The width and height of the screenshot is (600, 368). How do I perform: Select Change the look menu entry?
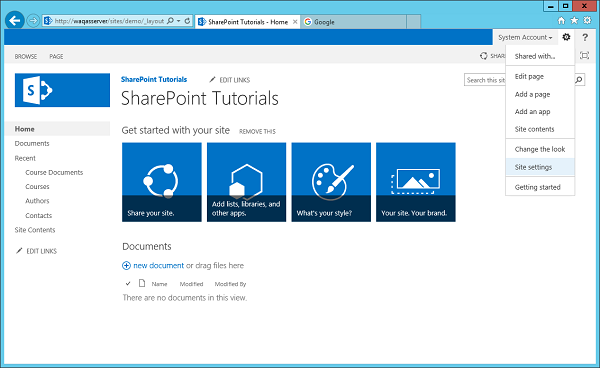540,149
